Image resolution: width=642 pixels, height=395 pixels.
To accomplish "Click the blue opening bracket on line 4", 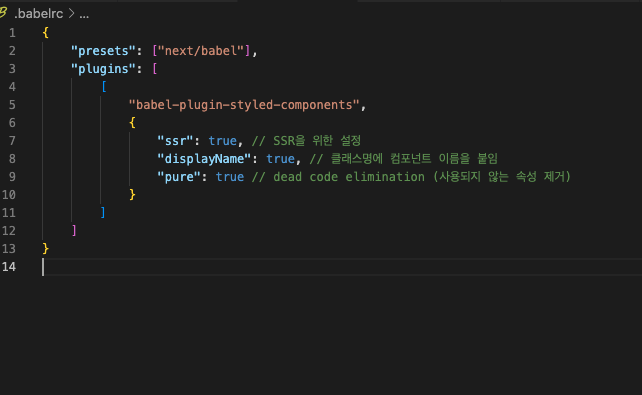I will click(104, 87).
